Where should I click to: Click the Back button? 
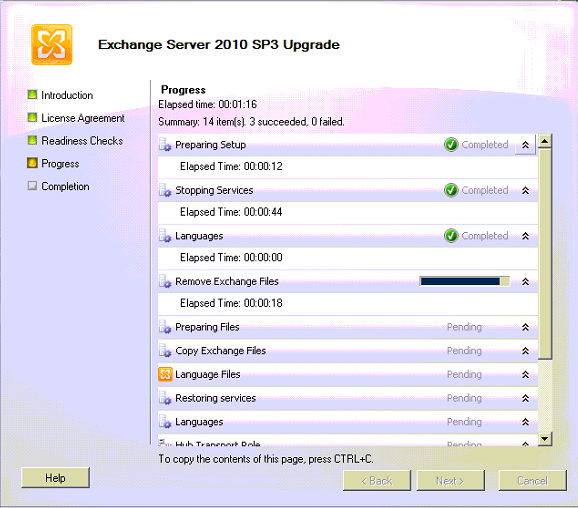coord(377,481)
